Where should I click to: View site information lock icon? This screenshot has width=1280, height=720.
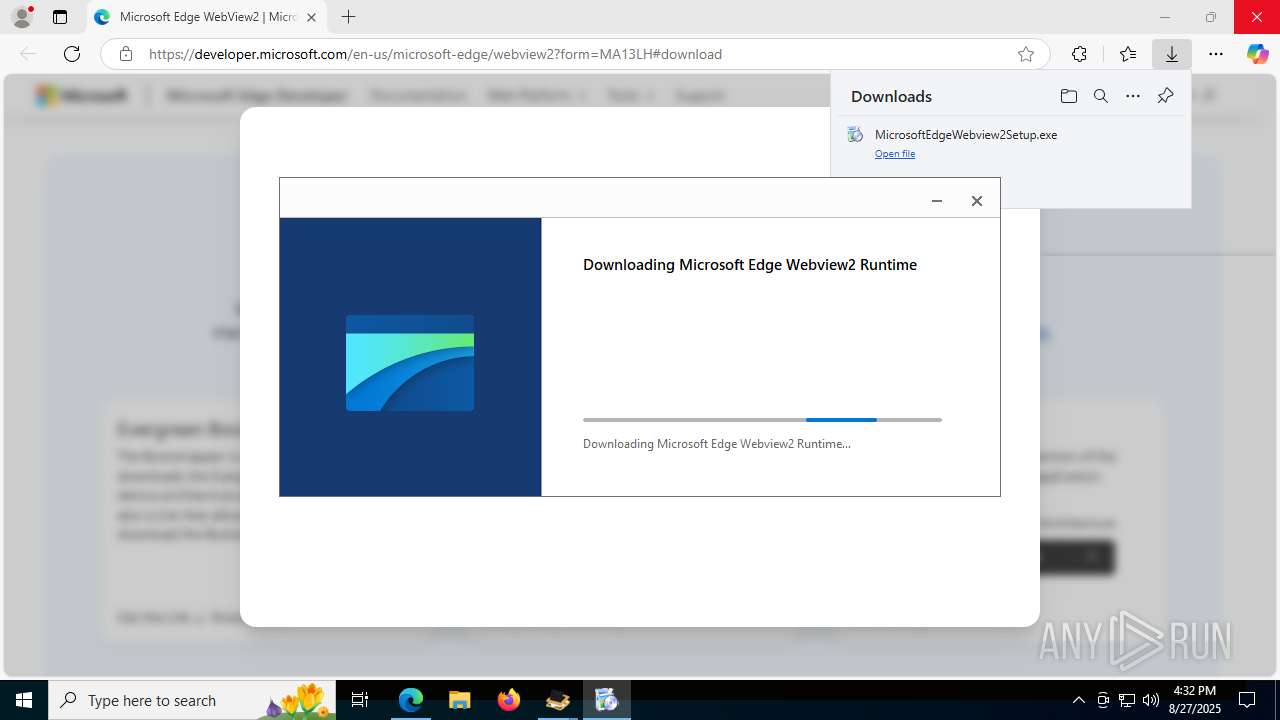click(126, 54)
